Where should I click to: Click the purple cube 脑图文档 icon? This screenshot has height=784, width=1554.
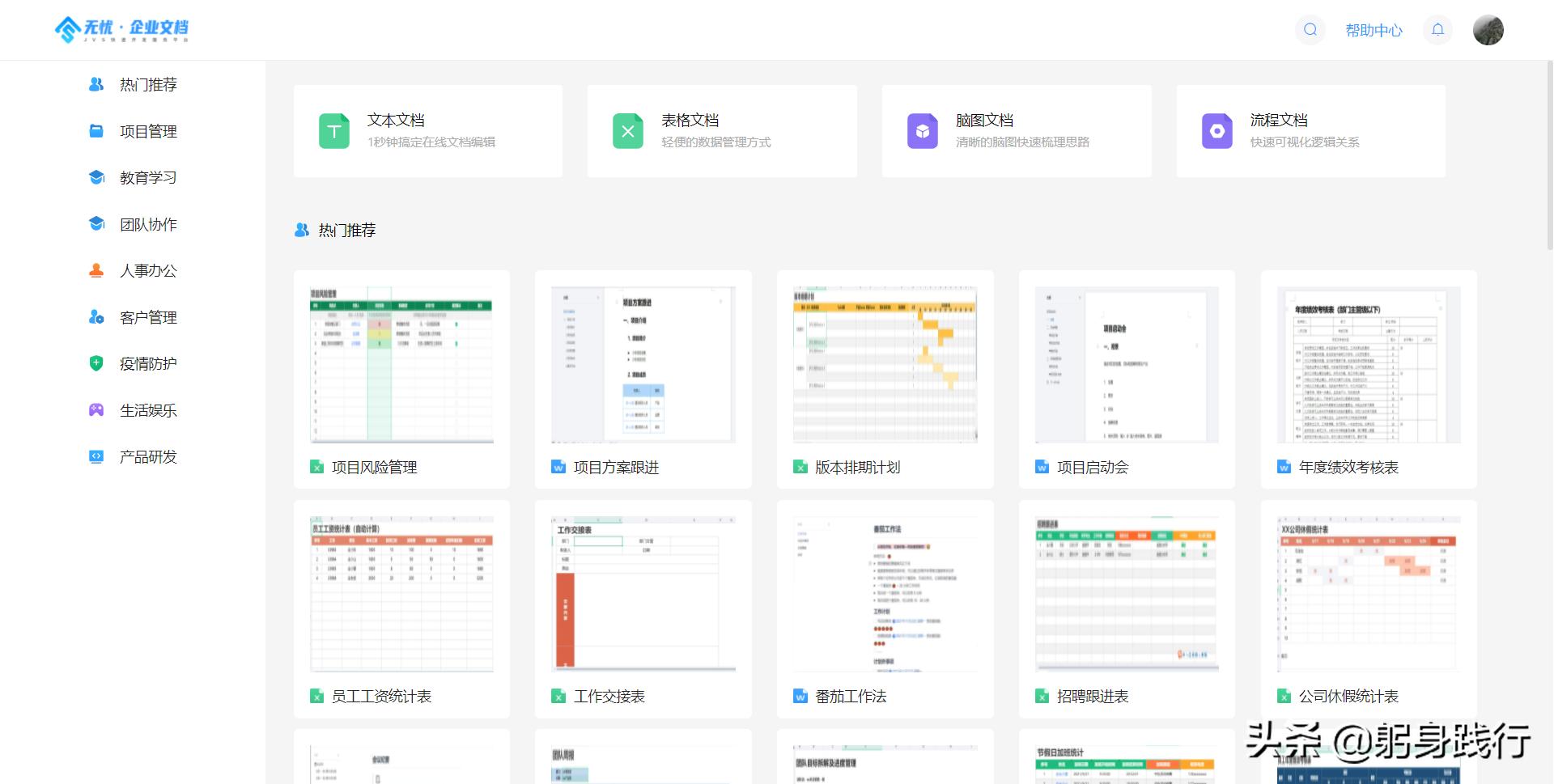tap(923, 131)
